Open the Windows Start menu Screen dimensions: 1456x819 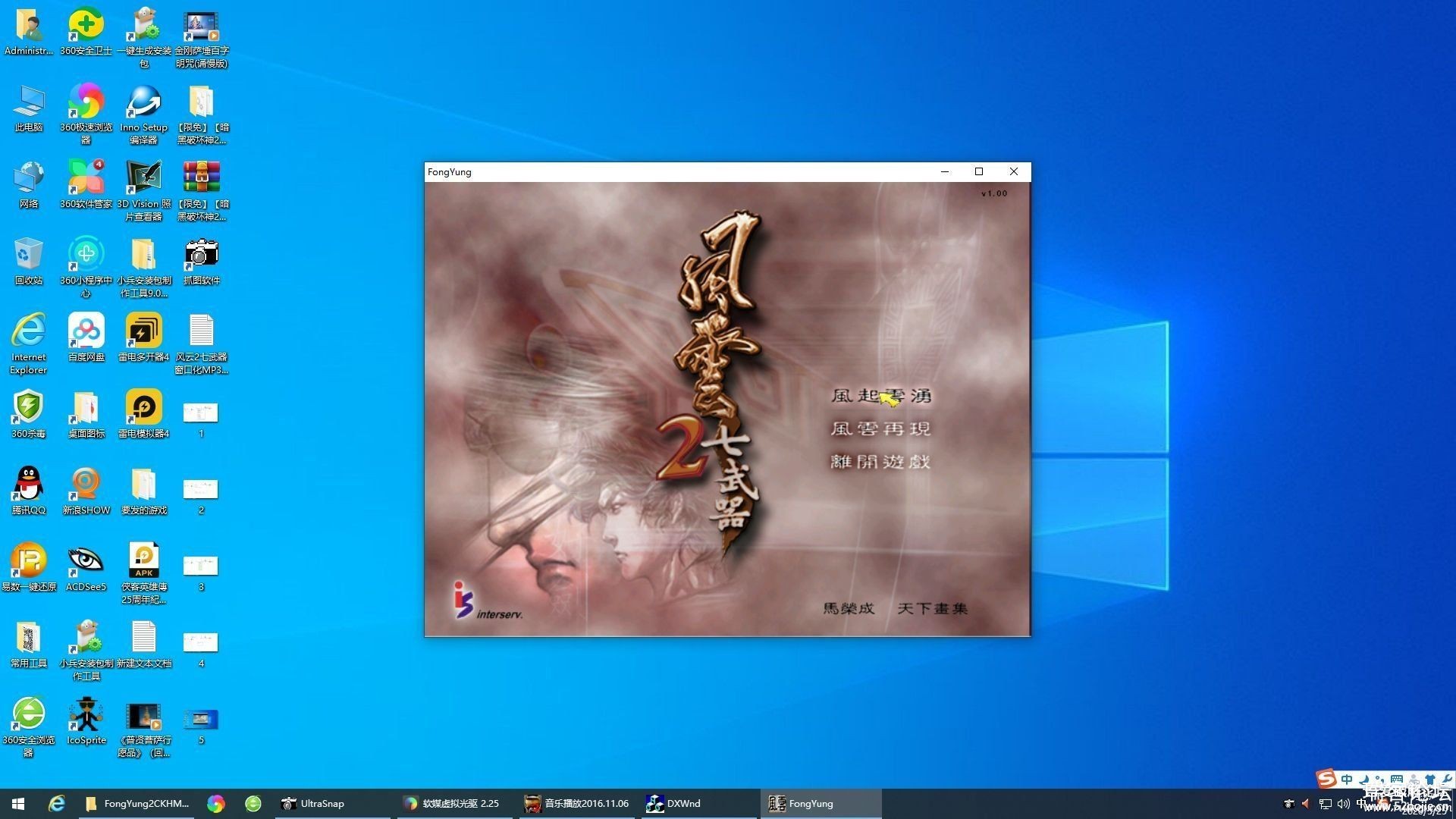point(18,804)
